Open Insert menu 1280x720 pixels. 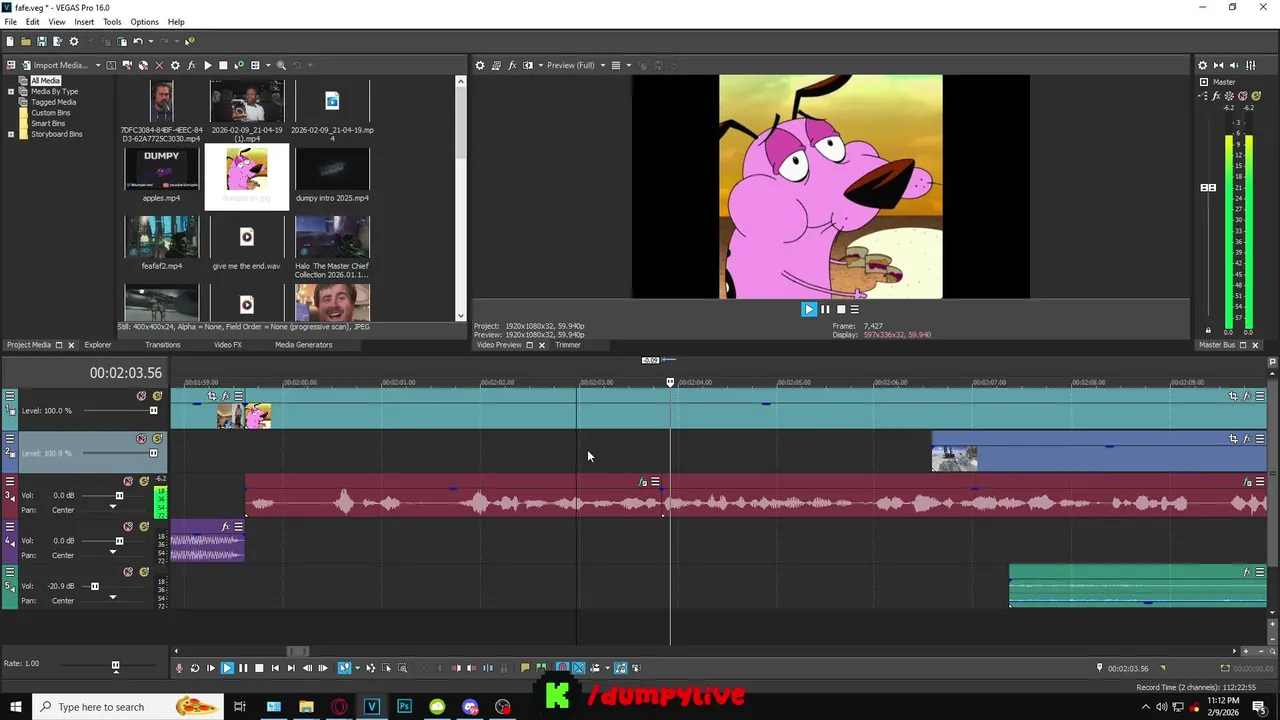[x=84, y=22]
